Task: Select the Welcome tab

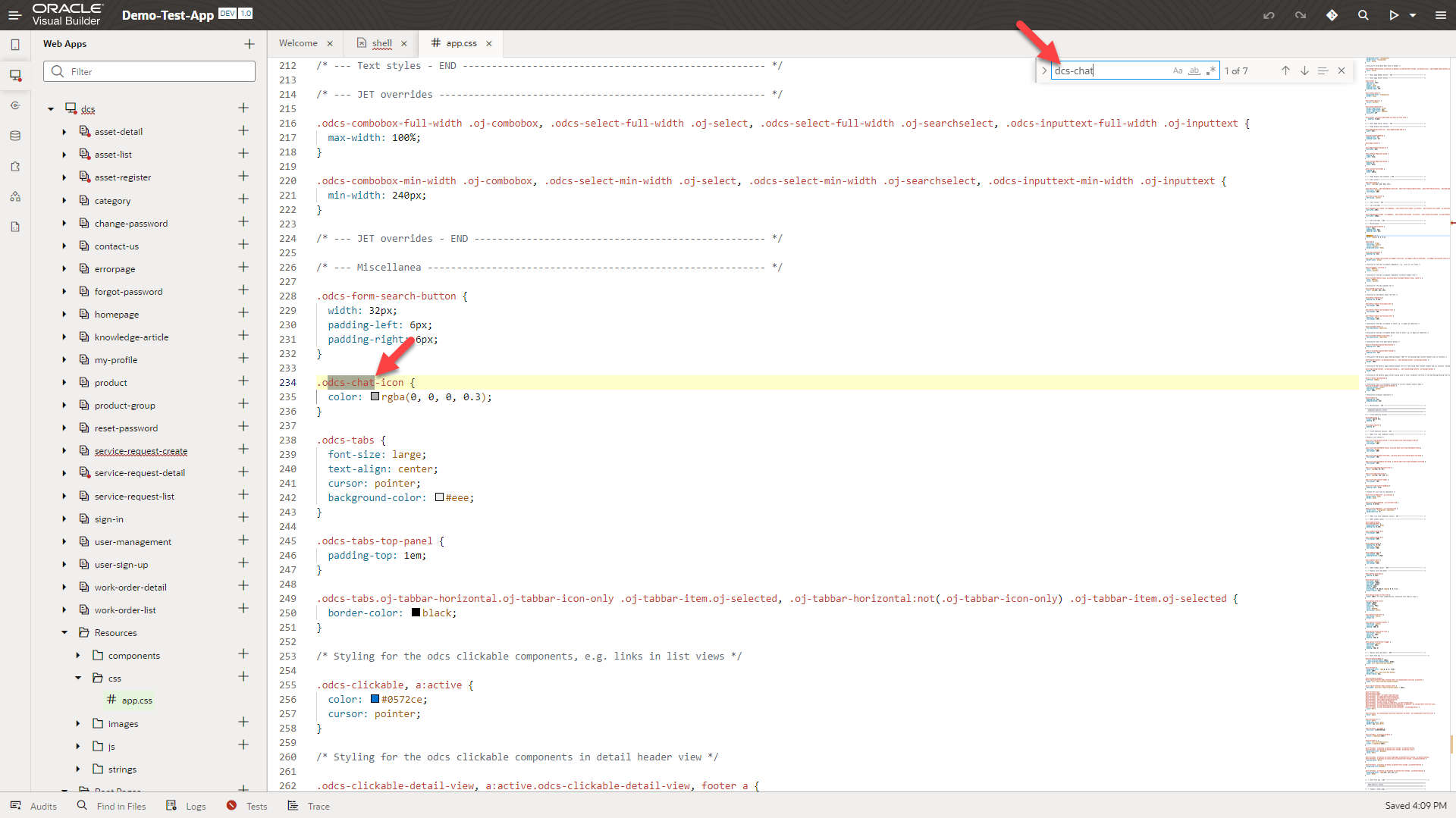Action: (299, 43)
